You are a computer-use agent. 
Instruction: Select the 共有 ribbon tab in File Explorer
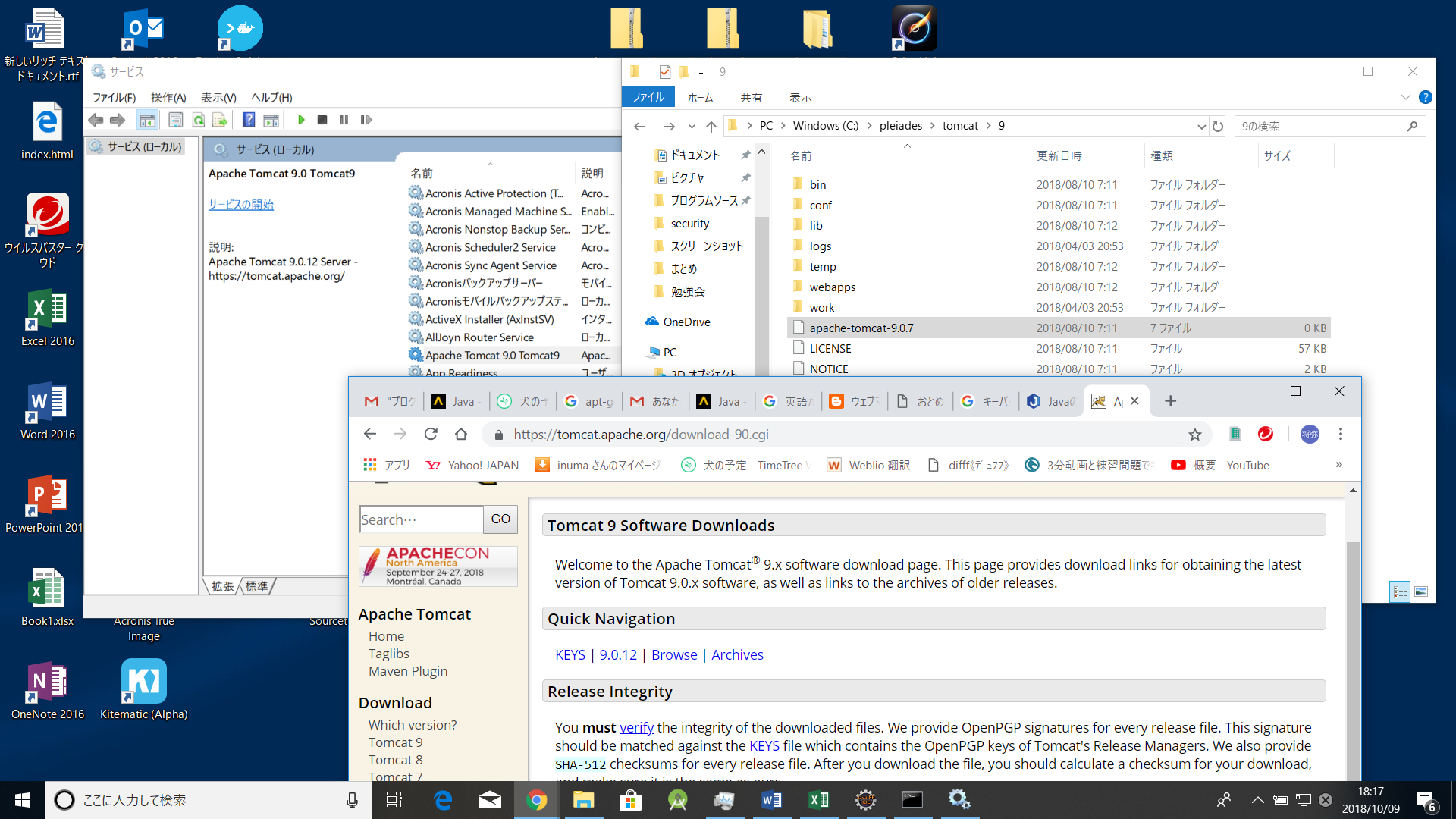751,97
